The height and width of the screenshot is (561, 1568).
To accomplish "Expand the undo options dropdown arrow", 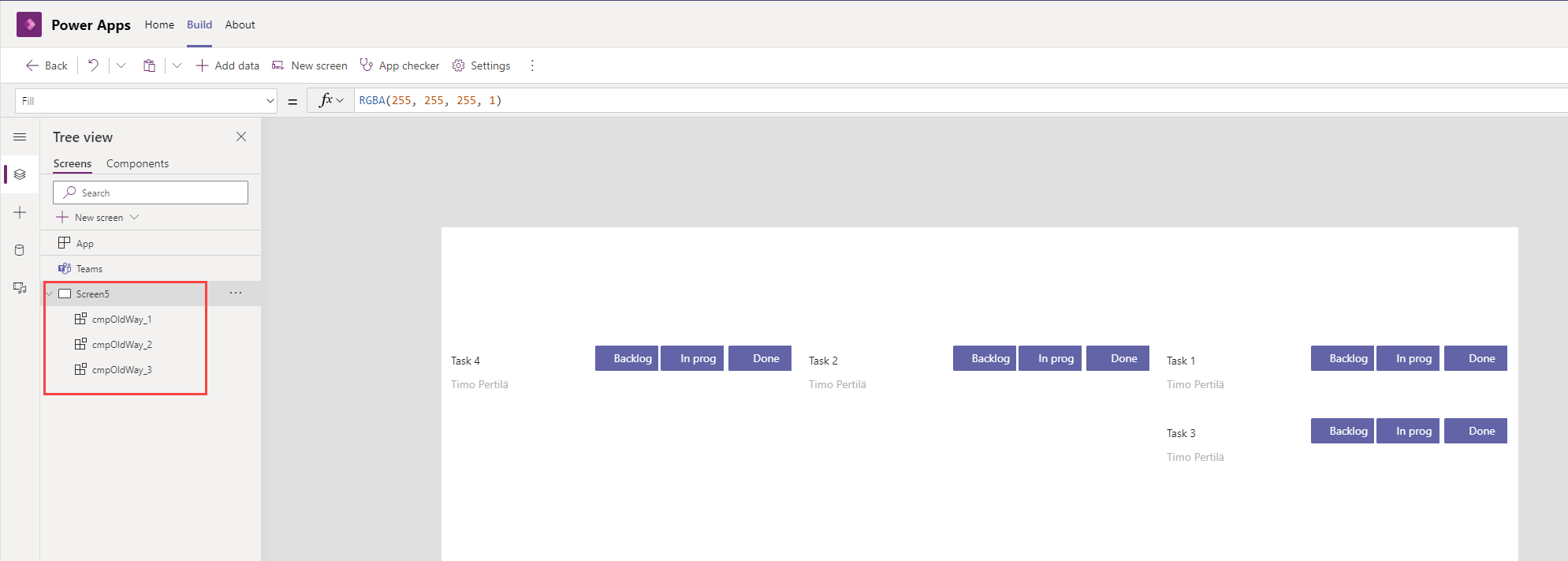I will tap(121, 65).
